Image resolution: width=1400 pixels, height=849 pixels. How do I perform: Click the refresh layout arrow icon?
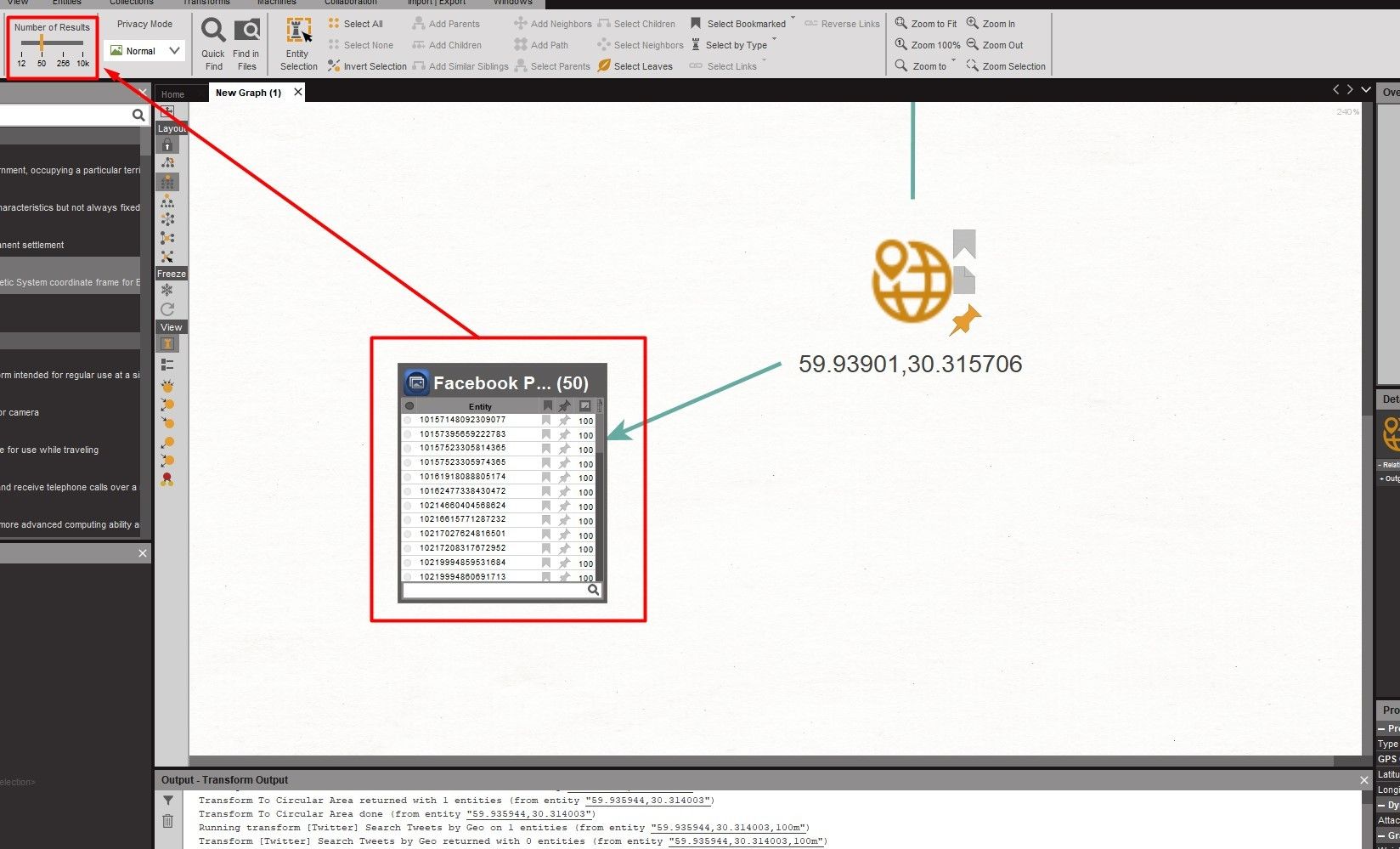click(x=167, y=309)
